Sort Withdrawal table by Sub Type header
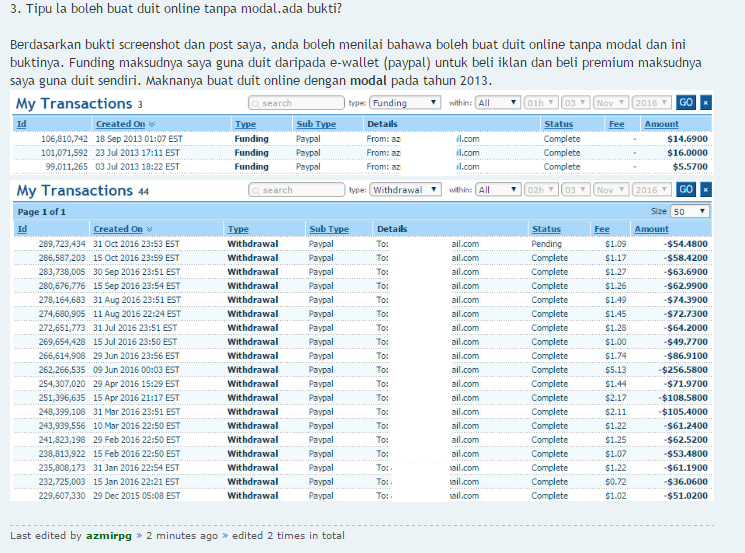Image resolution: width=745 pixels, height=553 pixels. coord(329,229)
